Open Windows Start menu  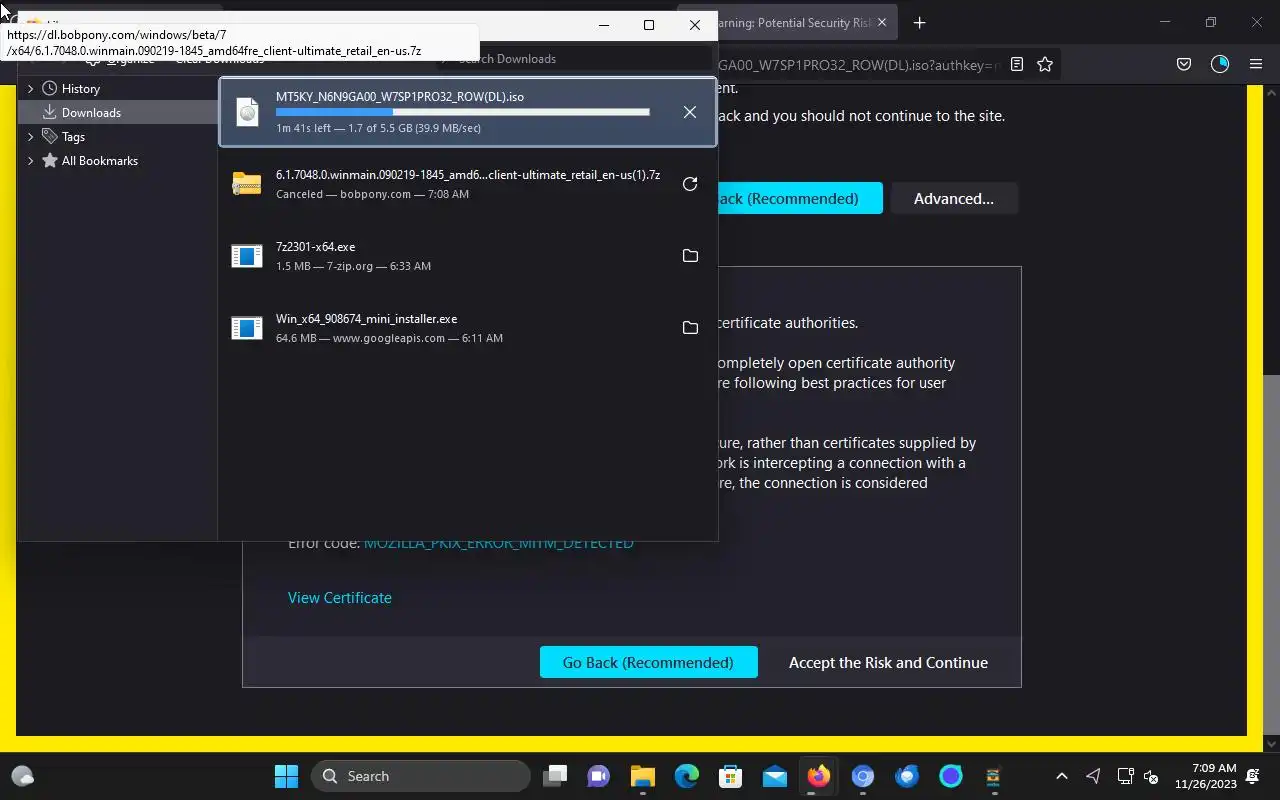(x=286, y=776)
